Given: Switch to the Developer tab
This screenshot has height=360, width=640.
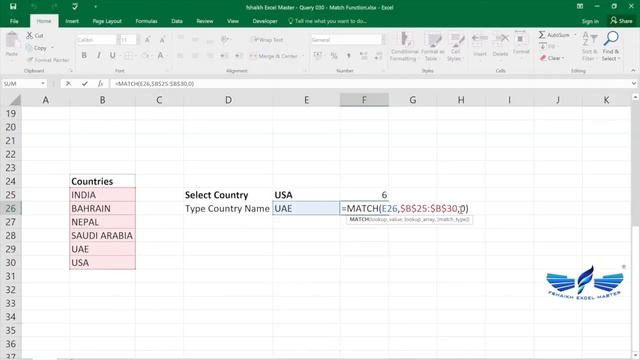Looking at the screenshot, I should [264, 21].
